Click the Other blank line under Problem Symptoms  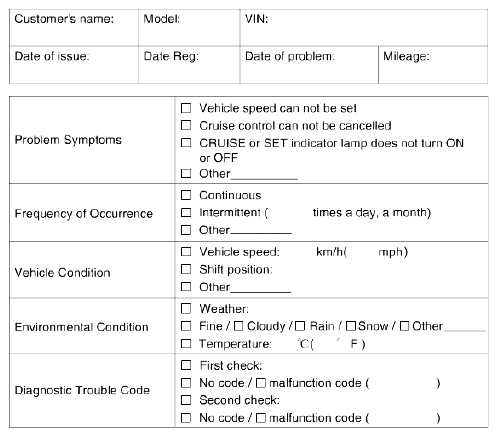tap(264, 175)
